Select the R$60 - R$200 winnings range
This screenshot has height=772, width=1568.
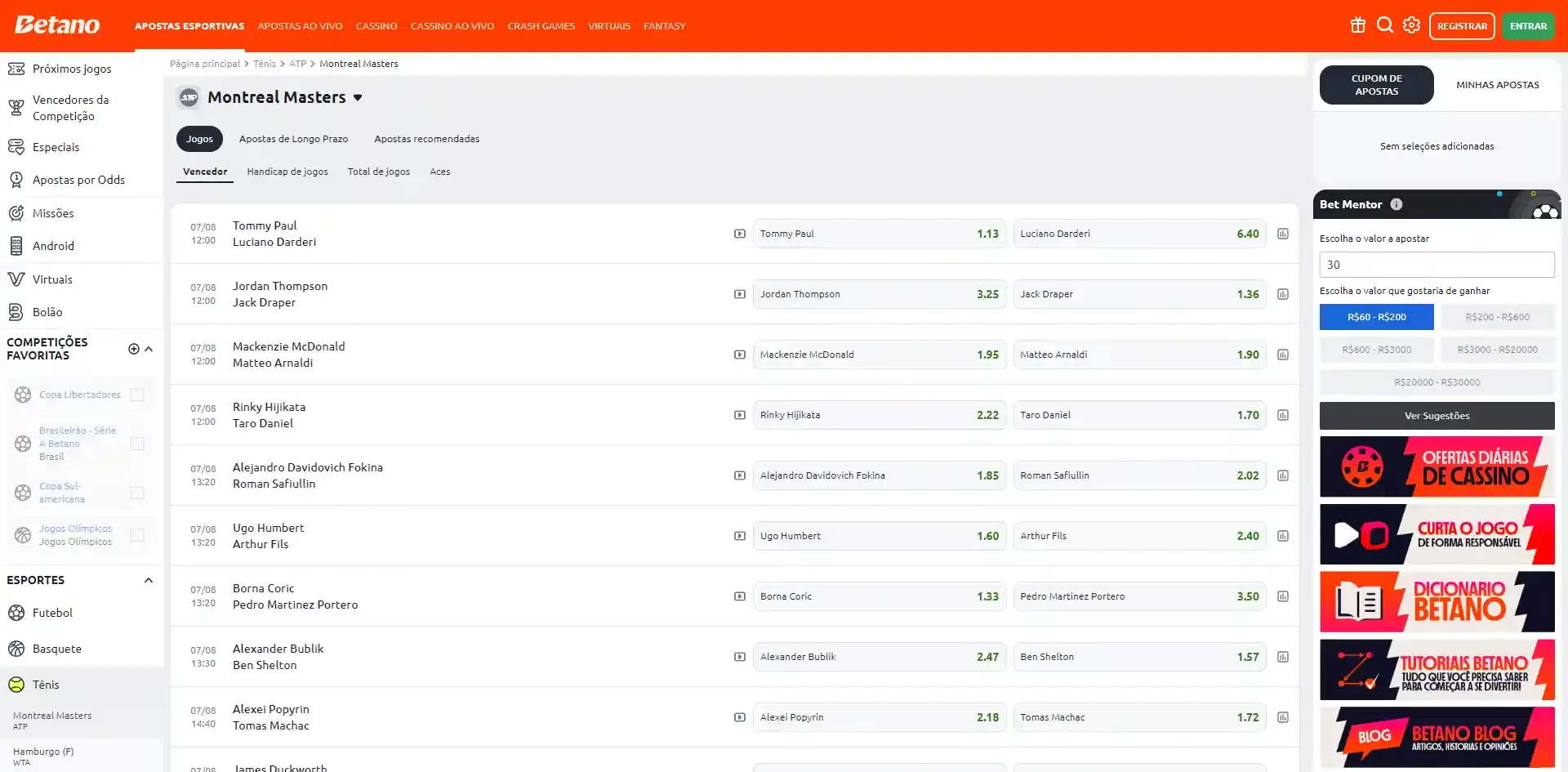pos(1376,317)
